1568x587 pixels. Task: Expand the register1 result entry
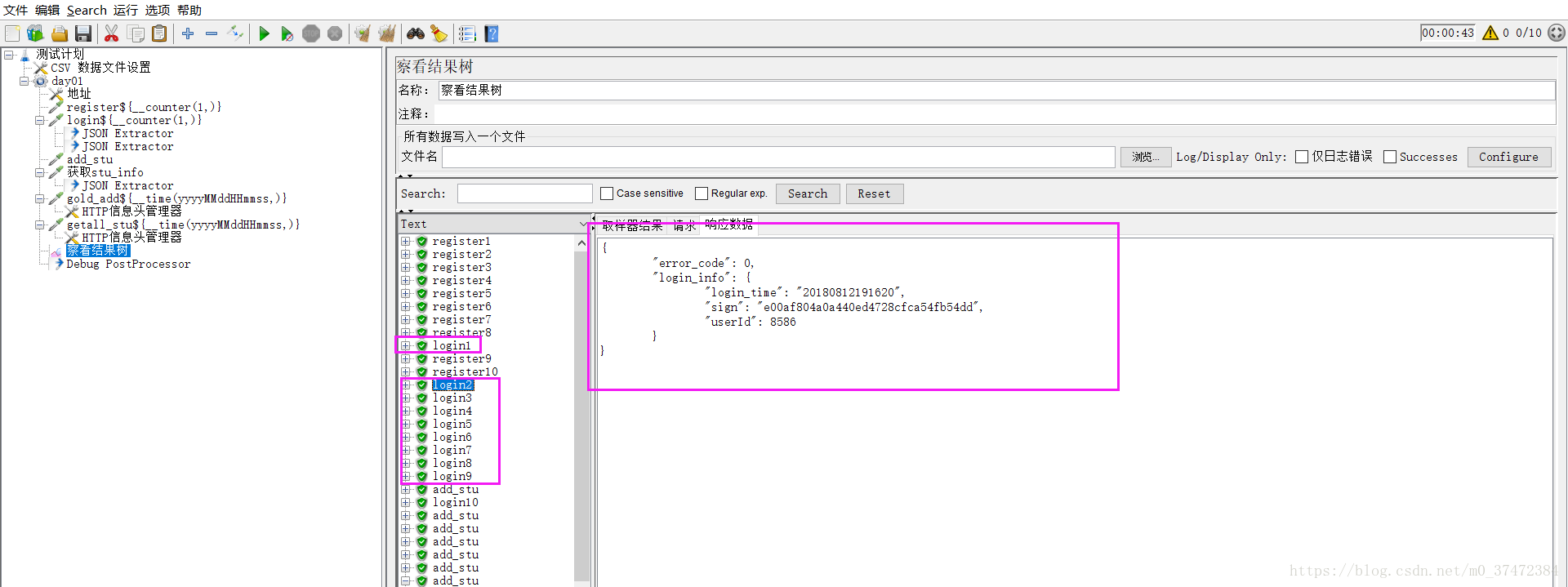click(406, 241)
